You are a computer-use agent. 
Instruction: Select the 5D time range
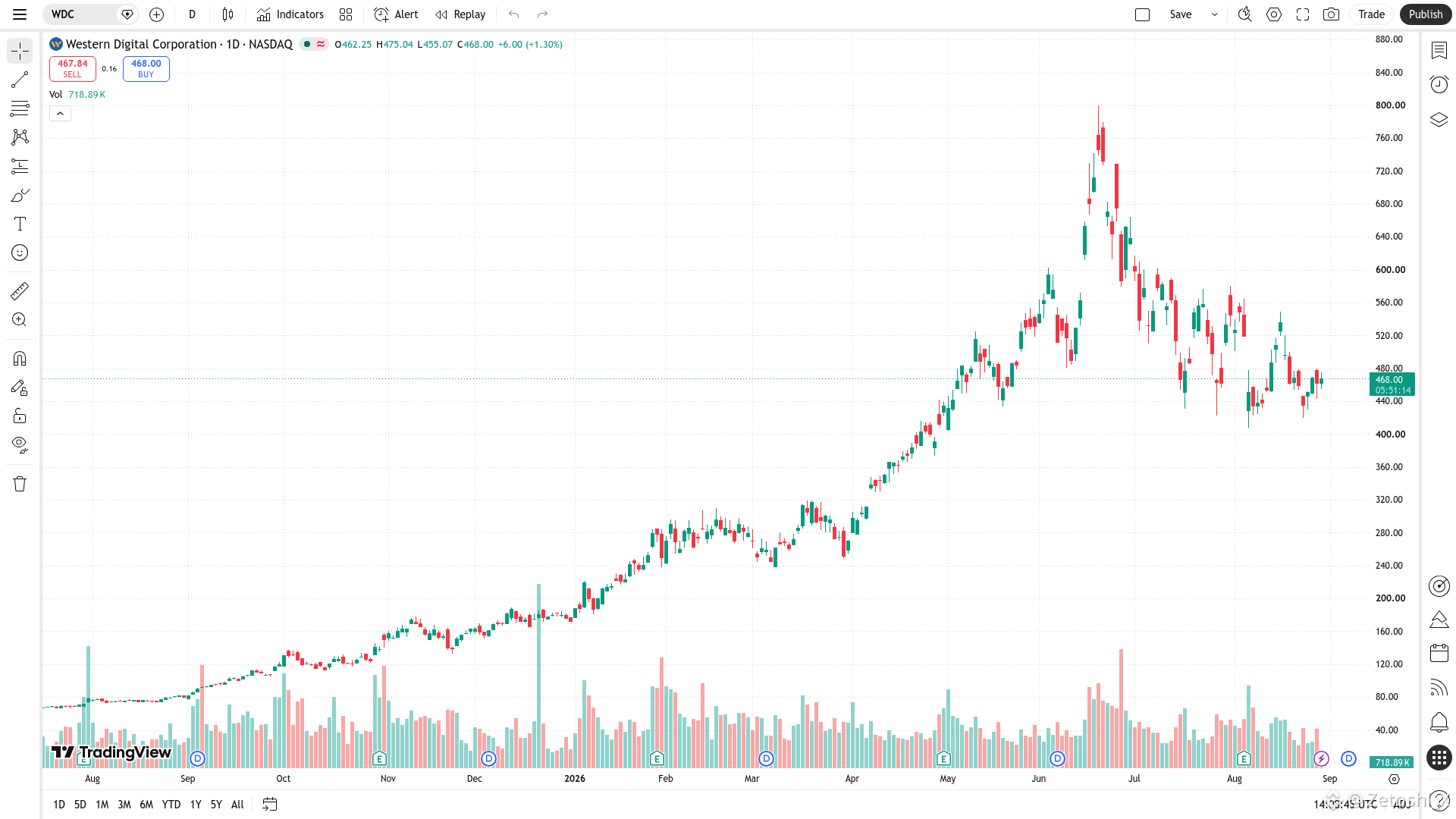[80, 805]
